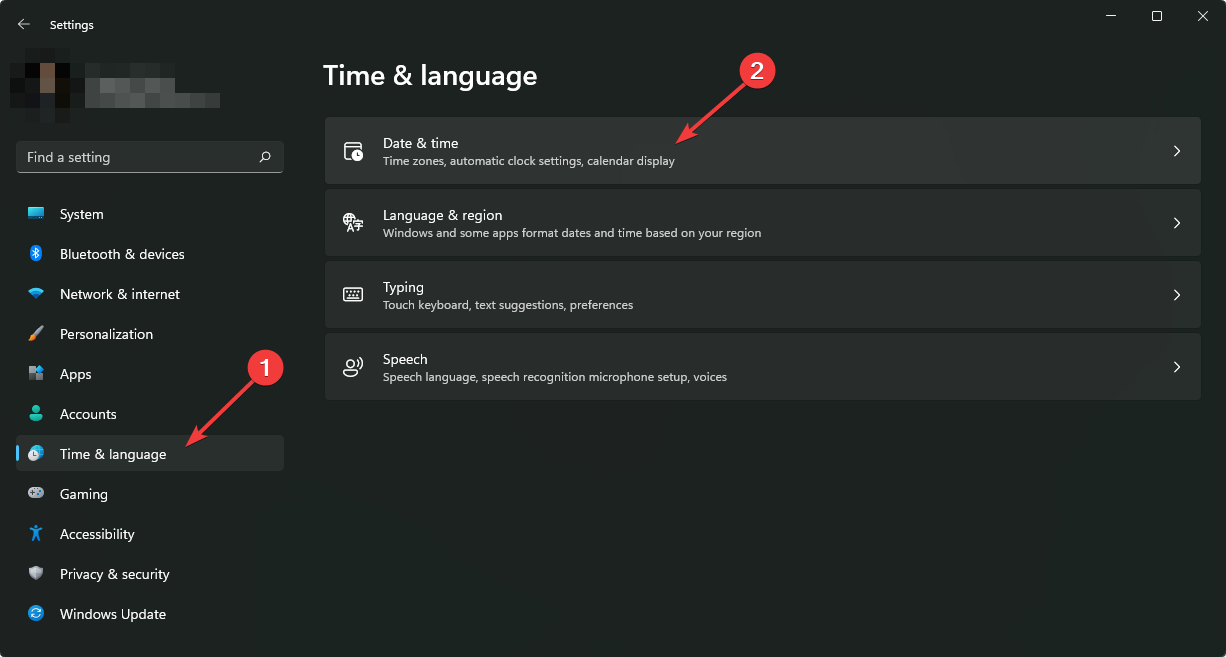Click the Network & internet wifi icon
The image size is (1226, 657).
(x=36, y=294)
